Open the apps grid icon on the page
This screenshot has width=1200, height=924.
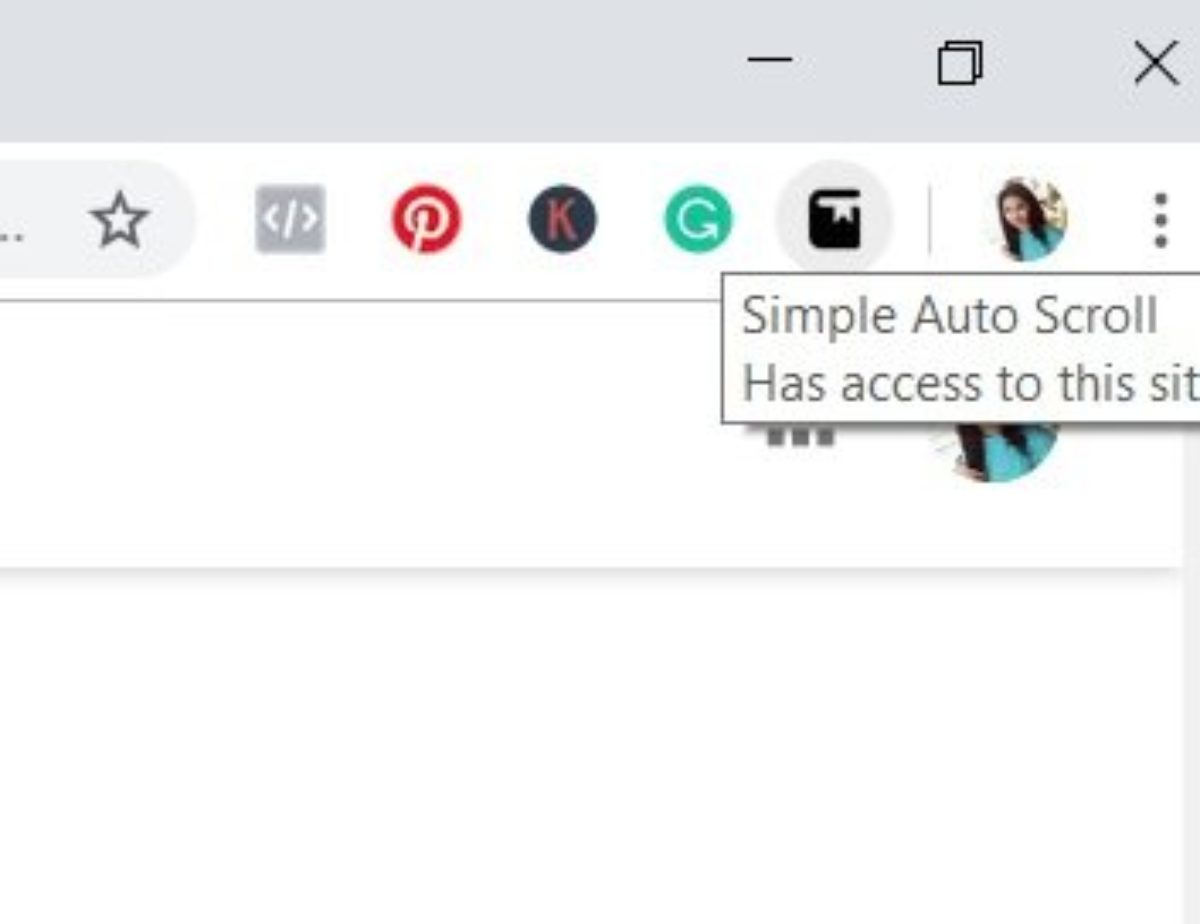[800, 435]
